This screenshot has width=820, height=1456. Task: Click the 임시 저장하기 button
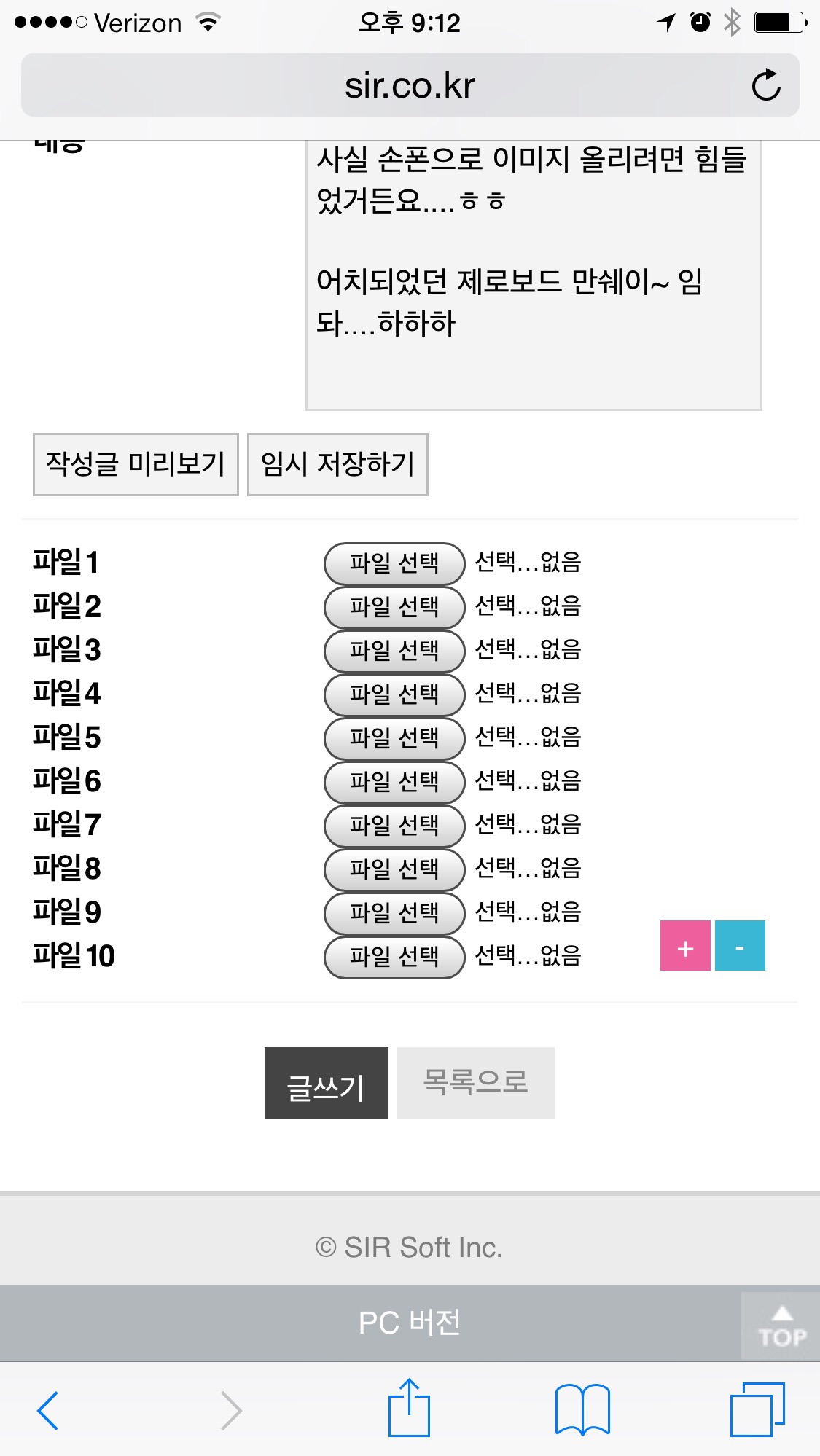(337, 464)
